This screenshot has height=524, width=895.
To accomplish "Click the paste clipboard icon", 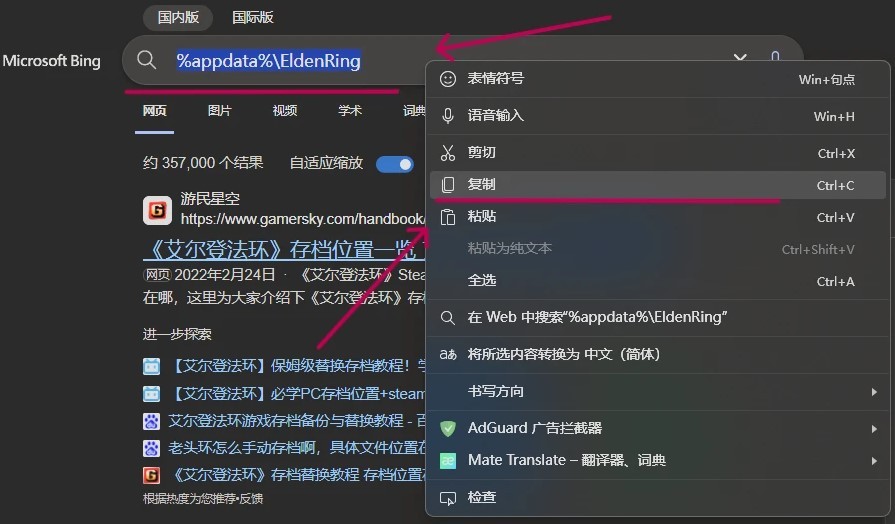I will click(448, 217).
